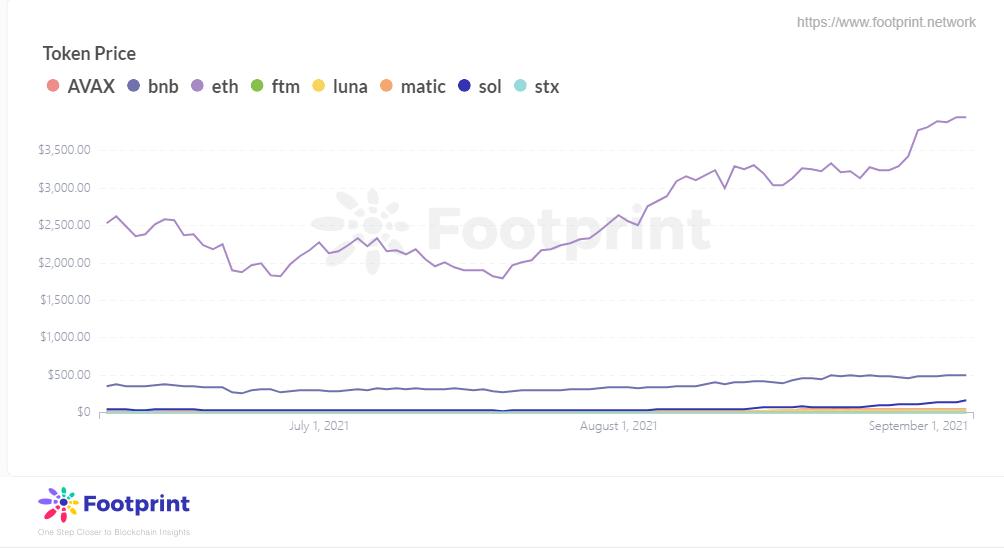
Task: Click the AVAX legend color dot
Action: (x=53, y=86)
